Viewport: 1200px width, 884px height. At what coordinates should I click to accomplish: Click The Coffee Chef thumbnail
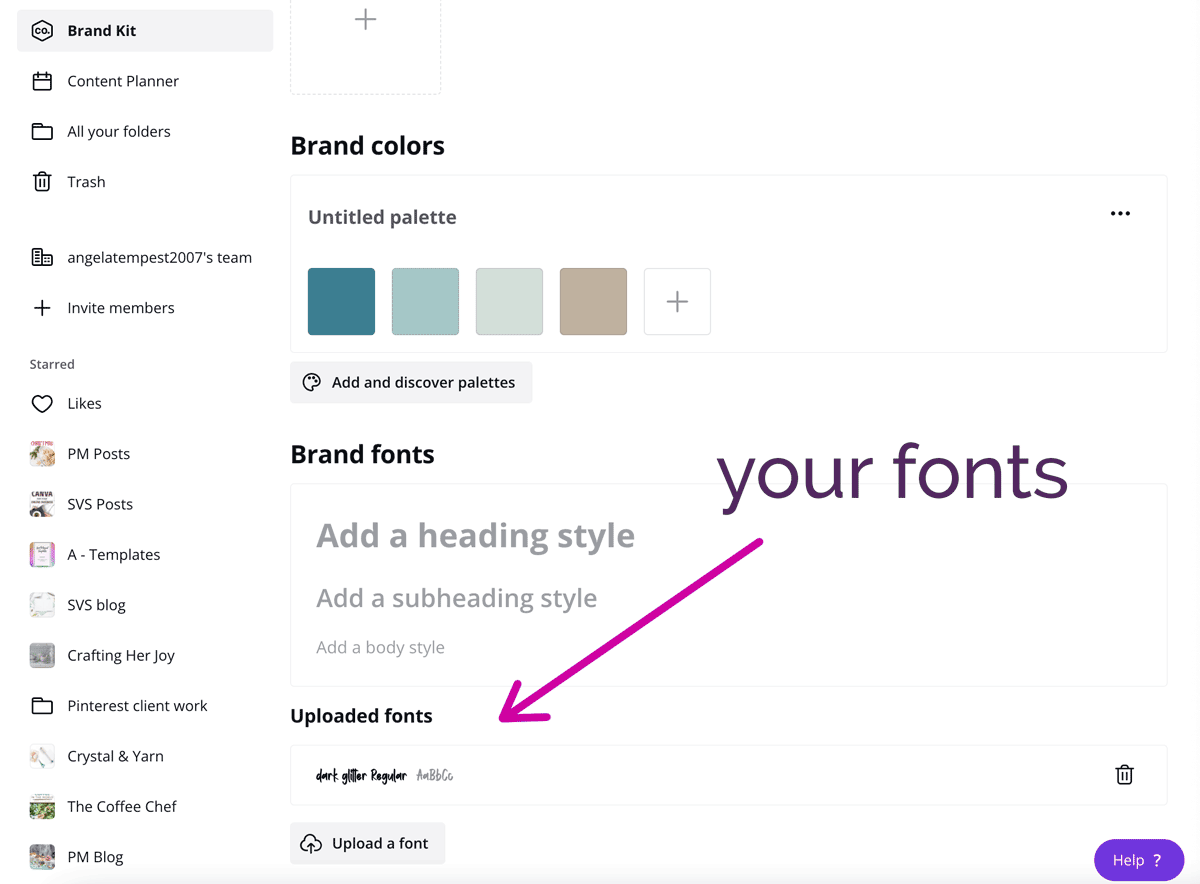coord(42,806)
